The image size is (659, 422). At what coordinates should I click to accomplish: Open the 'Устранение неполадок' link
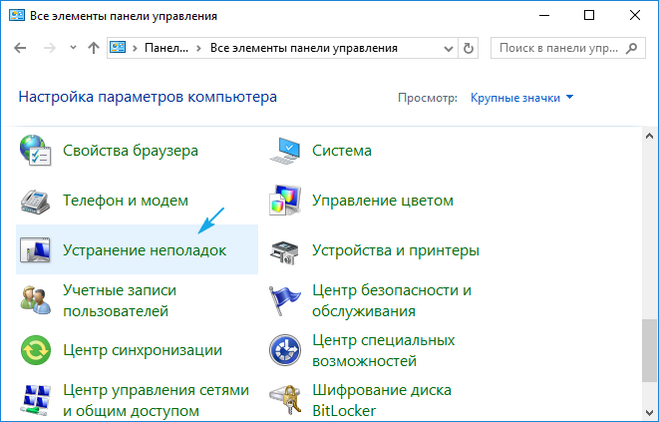145,250
